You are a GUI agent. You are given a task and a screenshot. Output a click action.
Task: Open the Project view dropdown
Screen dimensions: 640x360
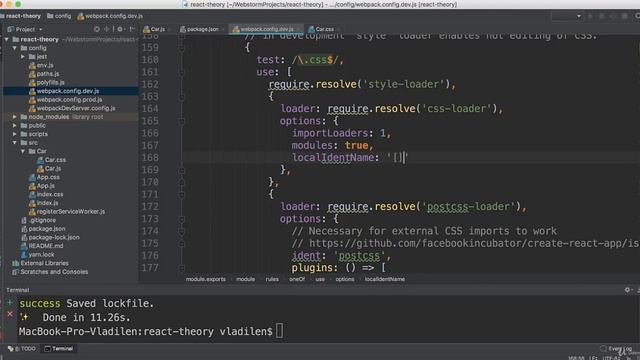click(x=25, y=29)
